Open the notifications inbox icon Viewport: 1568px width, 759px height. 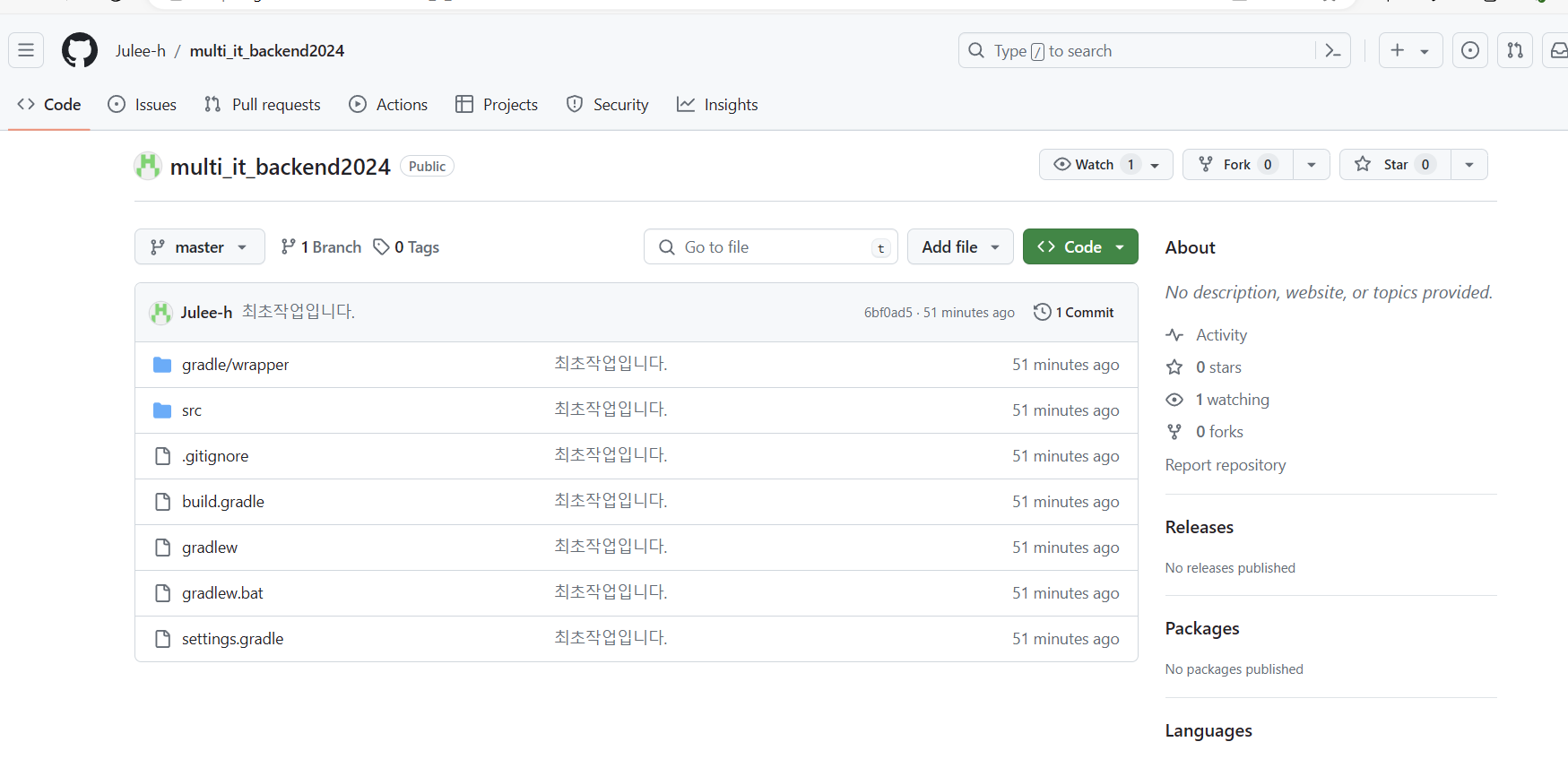(1558, 50)
